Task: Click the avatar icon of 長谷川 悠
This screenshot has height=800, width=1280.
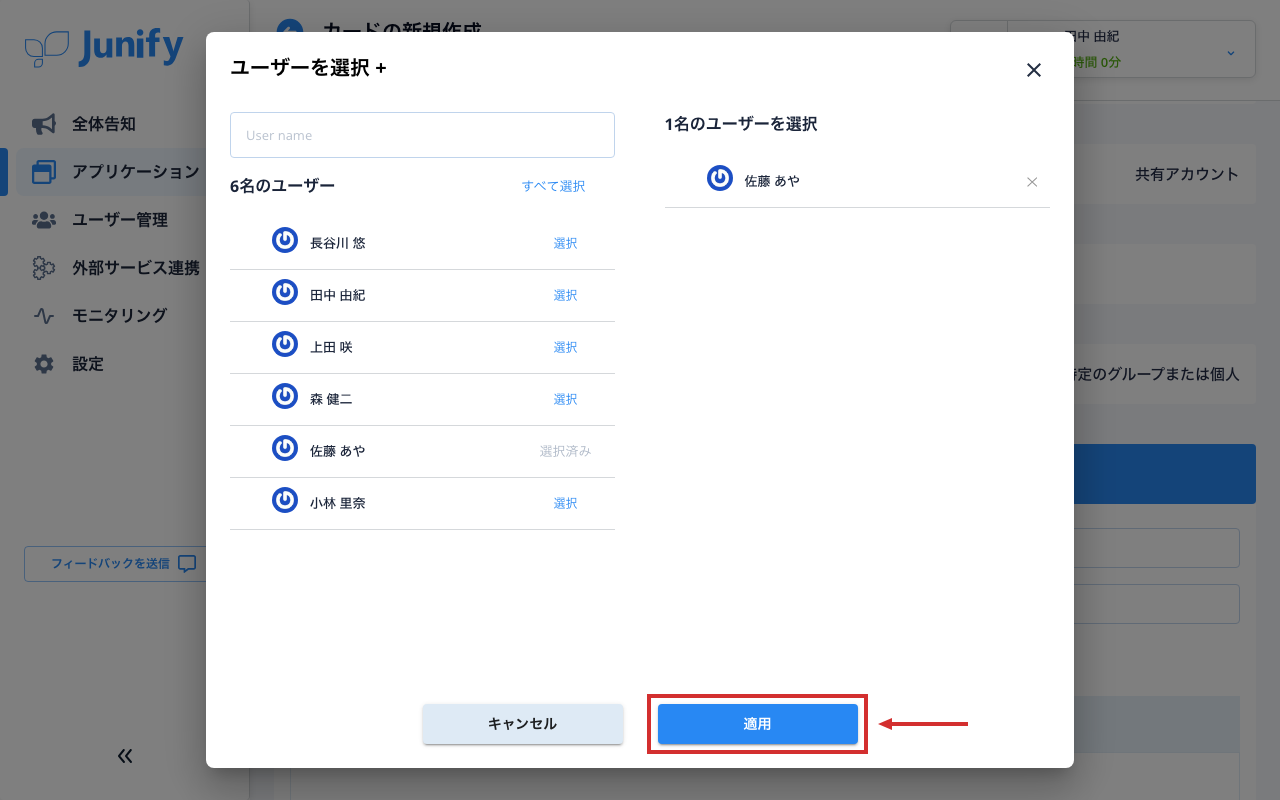Action: [285, 240]
